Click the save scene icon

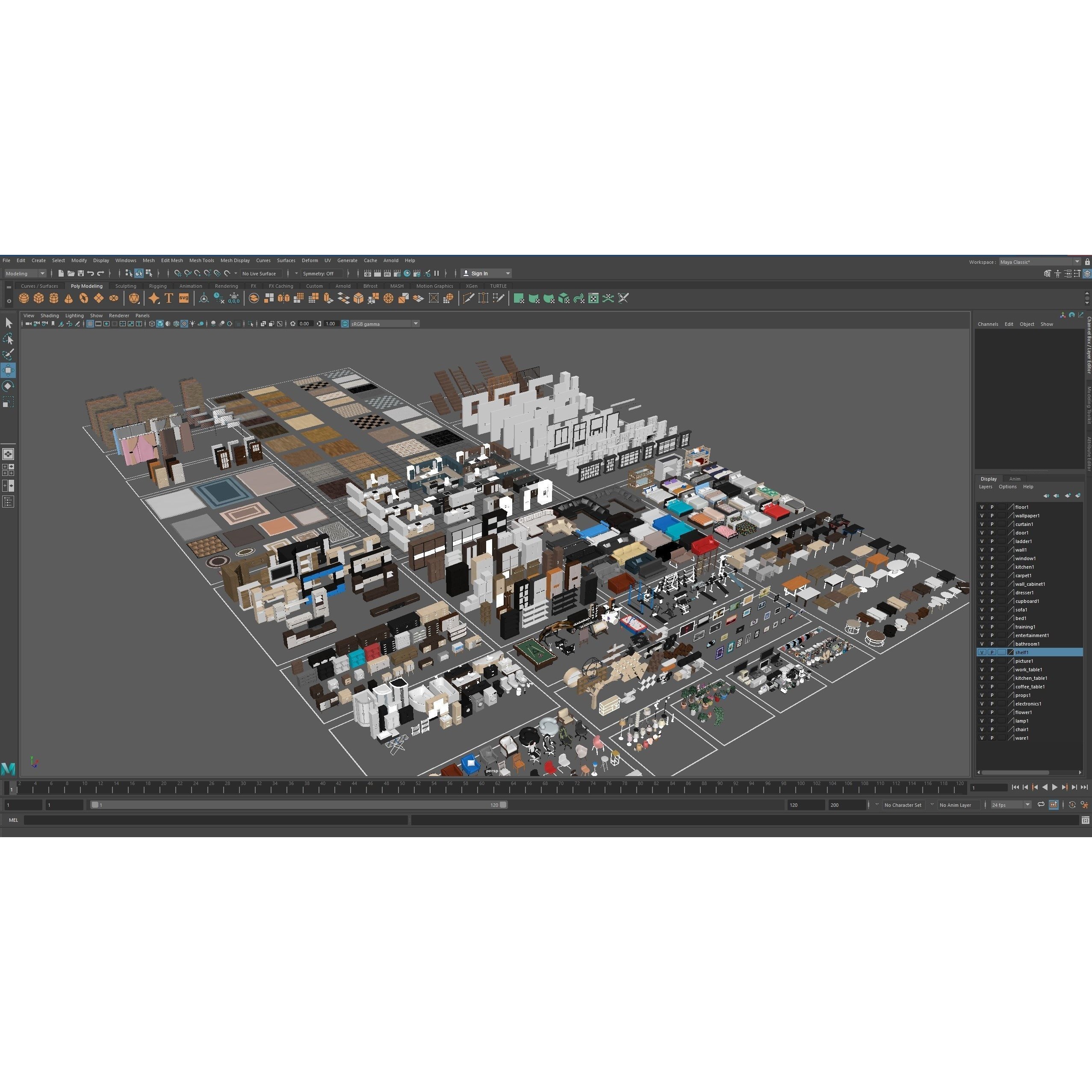tap(80, 274)
